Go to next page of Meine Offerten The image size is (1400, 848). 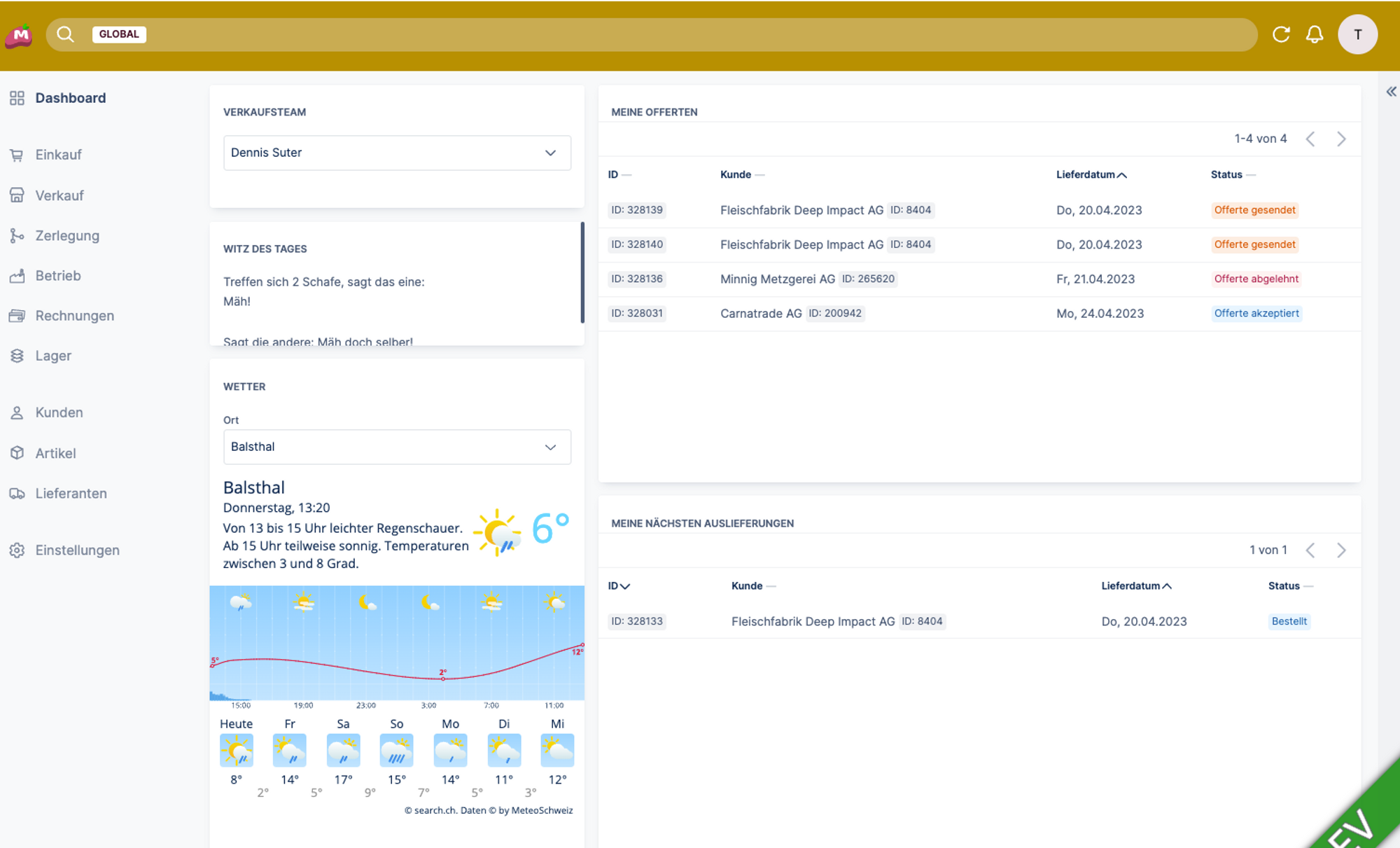coord(1341,139)
